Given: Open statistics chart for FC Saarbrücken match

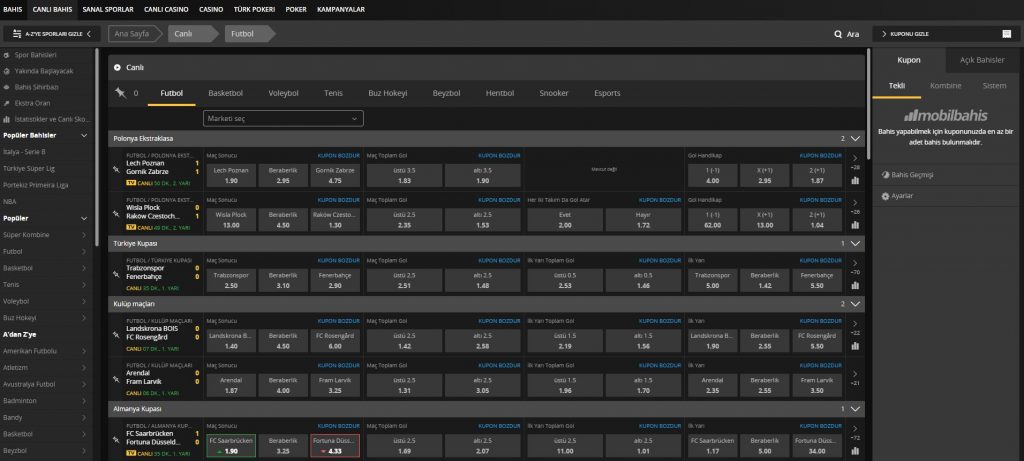Looking at the screenshot, I should pyautogui.click(x=855, y=451).
